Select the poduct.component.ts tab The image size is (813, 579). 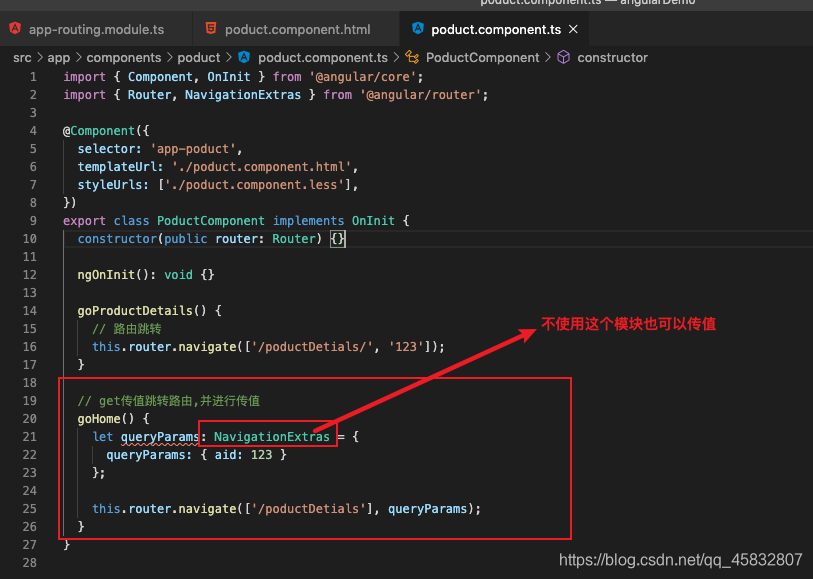pyautogui.click(x=496, y=30)
